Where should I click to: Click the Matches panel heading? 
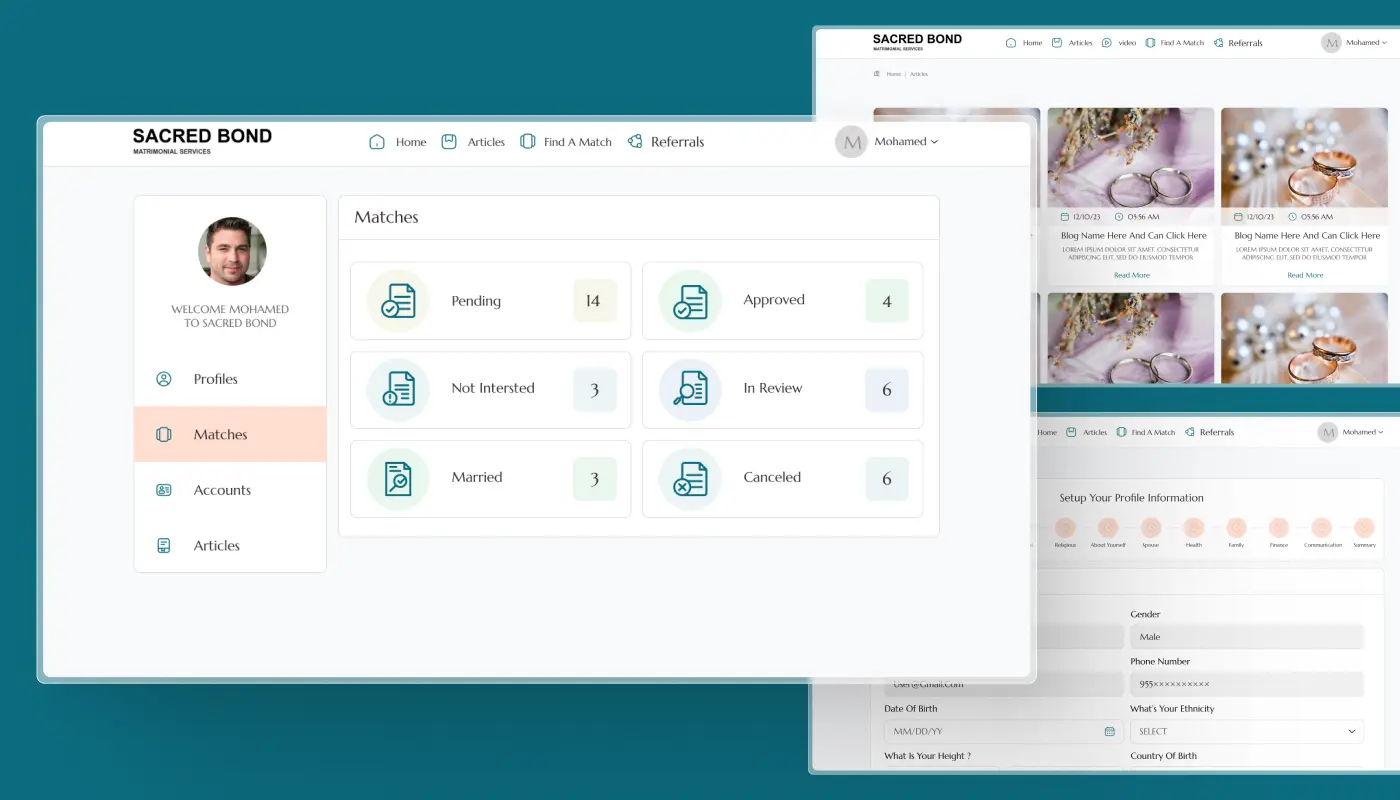click(x=386, y=217)
